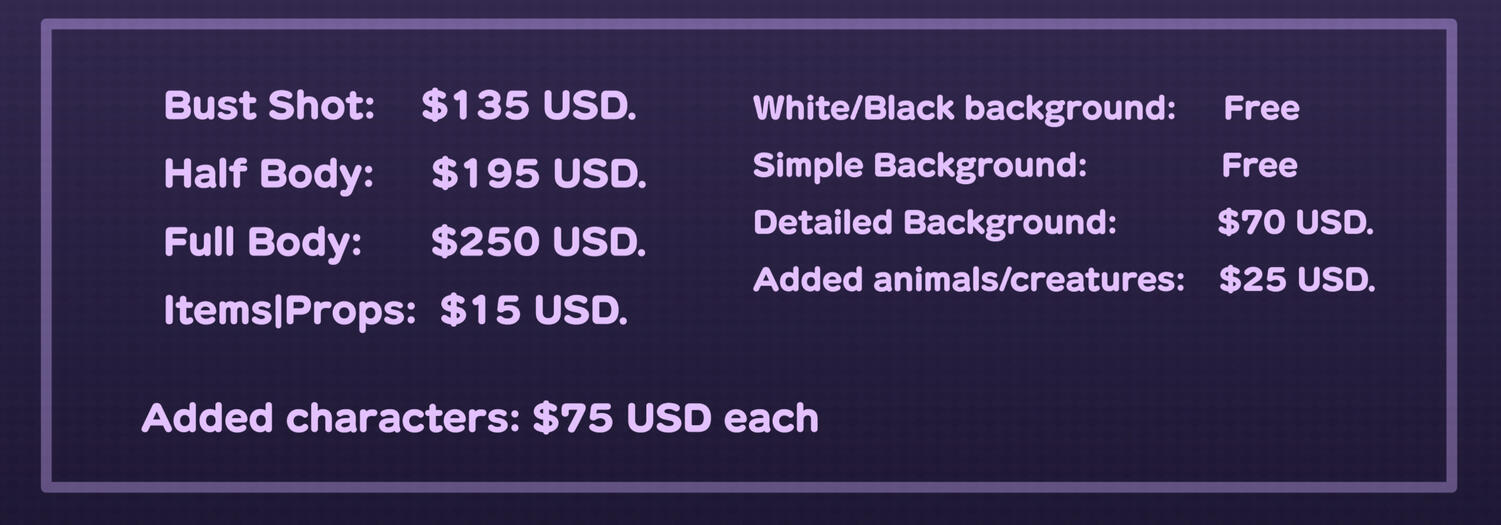Click the Added characters label

coord(330,418)
